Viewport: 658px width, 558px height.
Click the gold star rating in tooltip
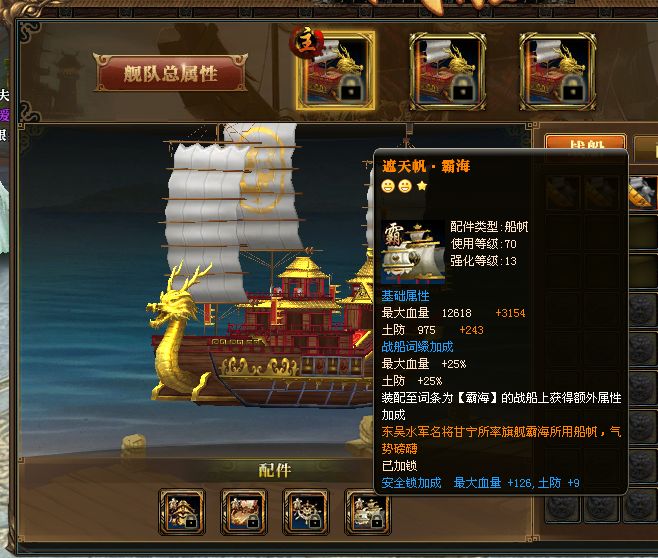pyautogui.click(x=422, y=185)
